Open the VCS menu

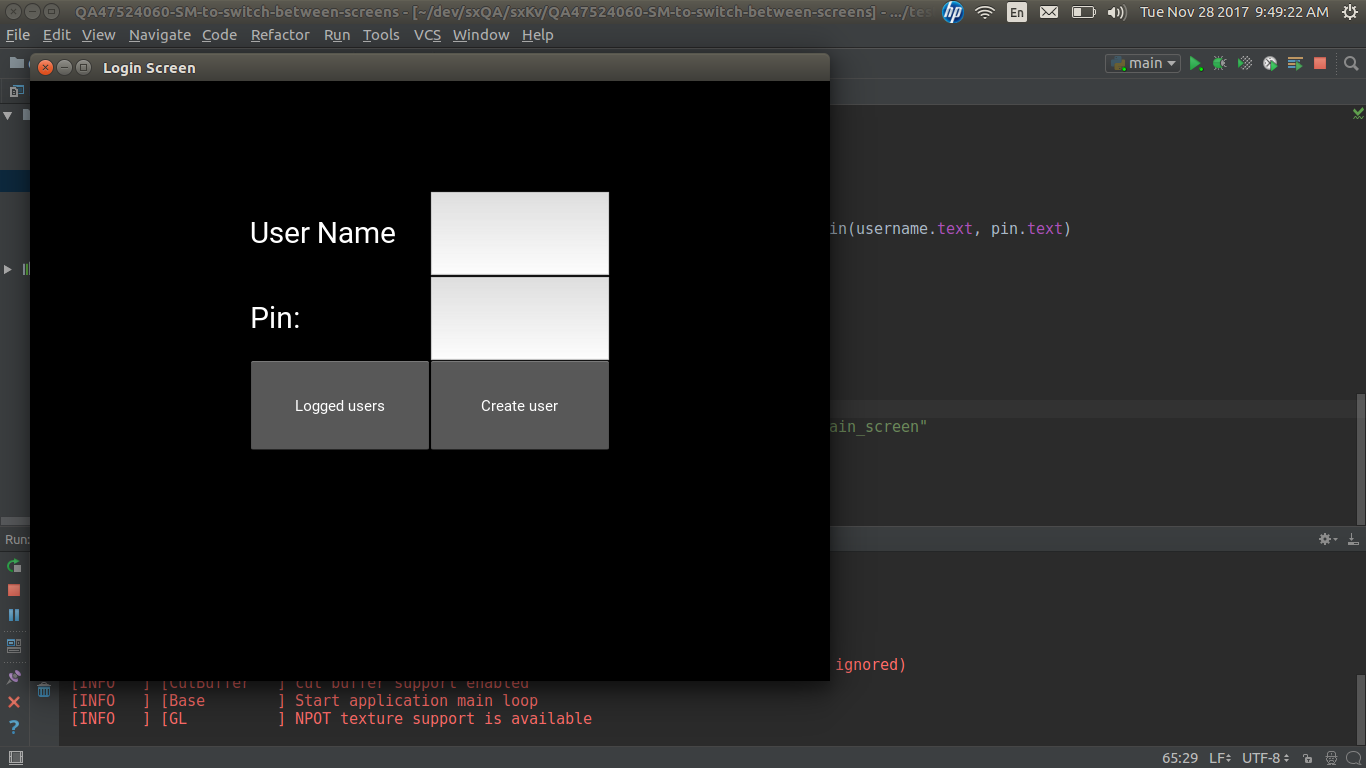(x=427, y=35)
